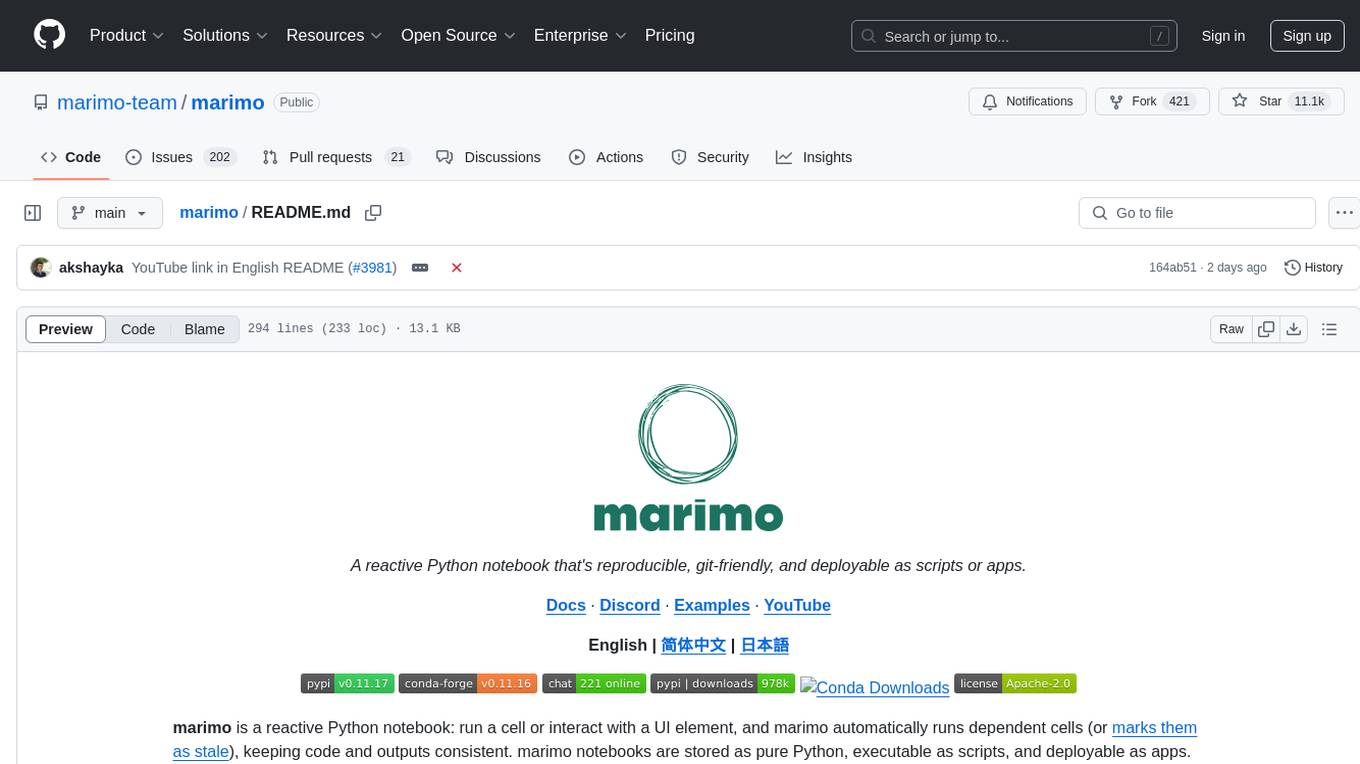
Task: Open the Resources dropdown
Action: pyautogui.click(x=334, y=35)
